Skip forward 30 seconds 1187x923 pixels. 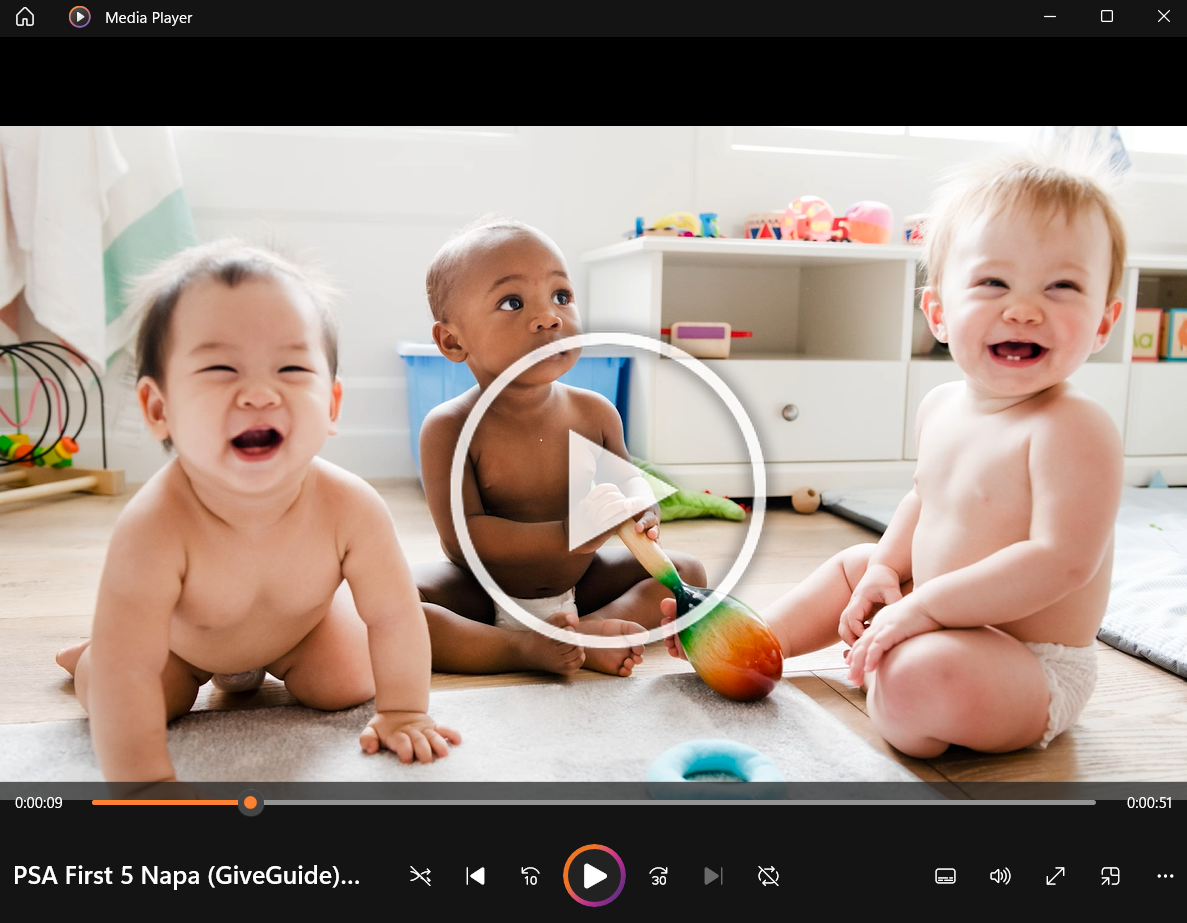(659, 876)
